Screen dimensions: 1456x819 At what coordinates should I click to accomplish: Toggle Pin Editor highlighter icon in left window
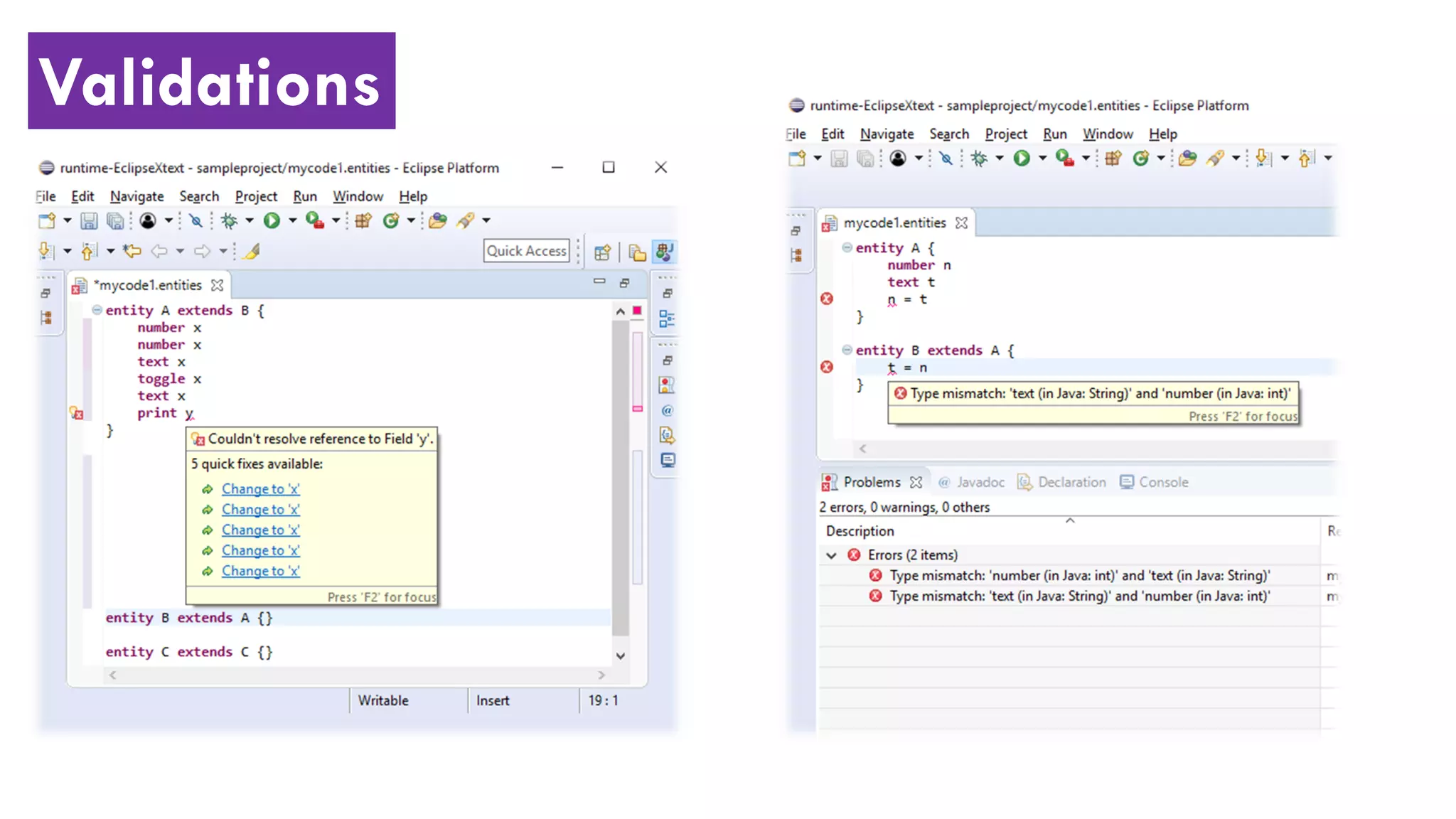252,250
